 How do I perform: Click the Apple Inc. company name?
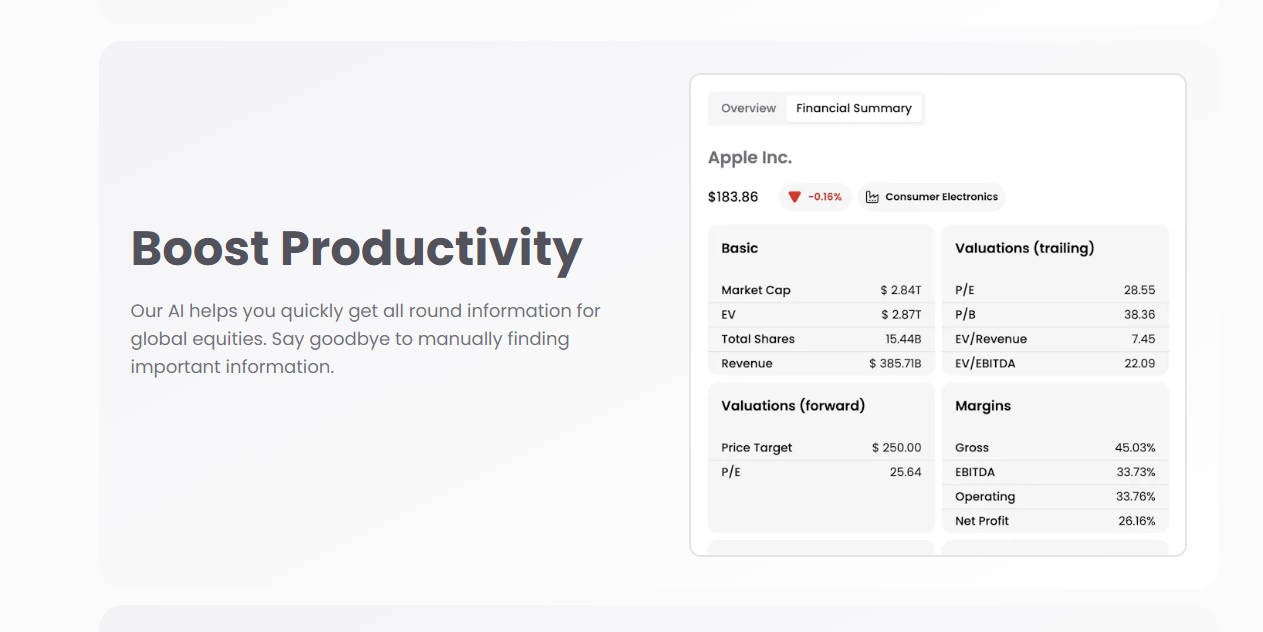pyautogui.click(x=749, y=158)
